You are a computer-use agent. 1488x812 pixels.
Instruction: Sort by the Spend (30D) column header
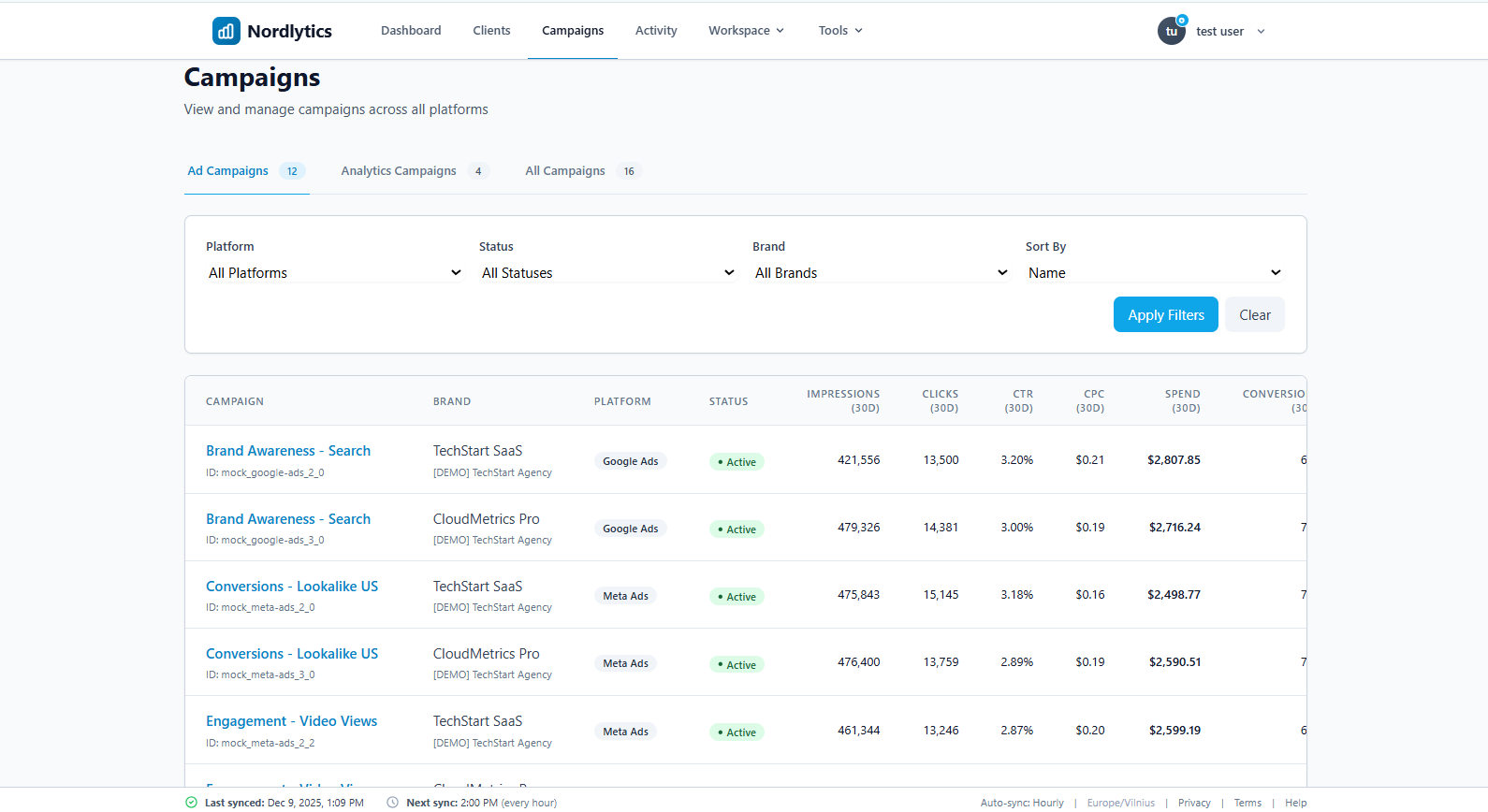1182,401
